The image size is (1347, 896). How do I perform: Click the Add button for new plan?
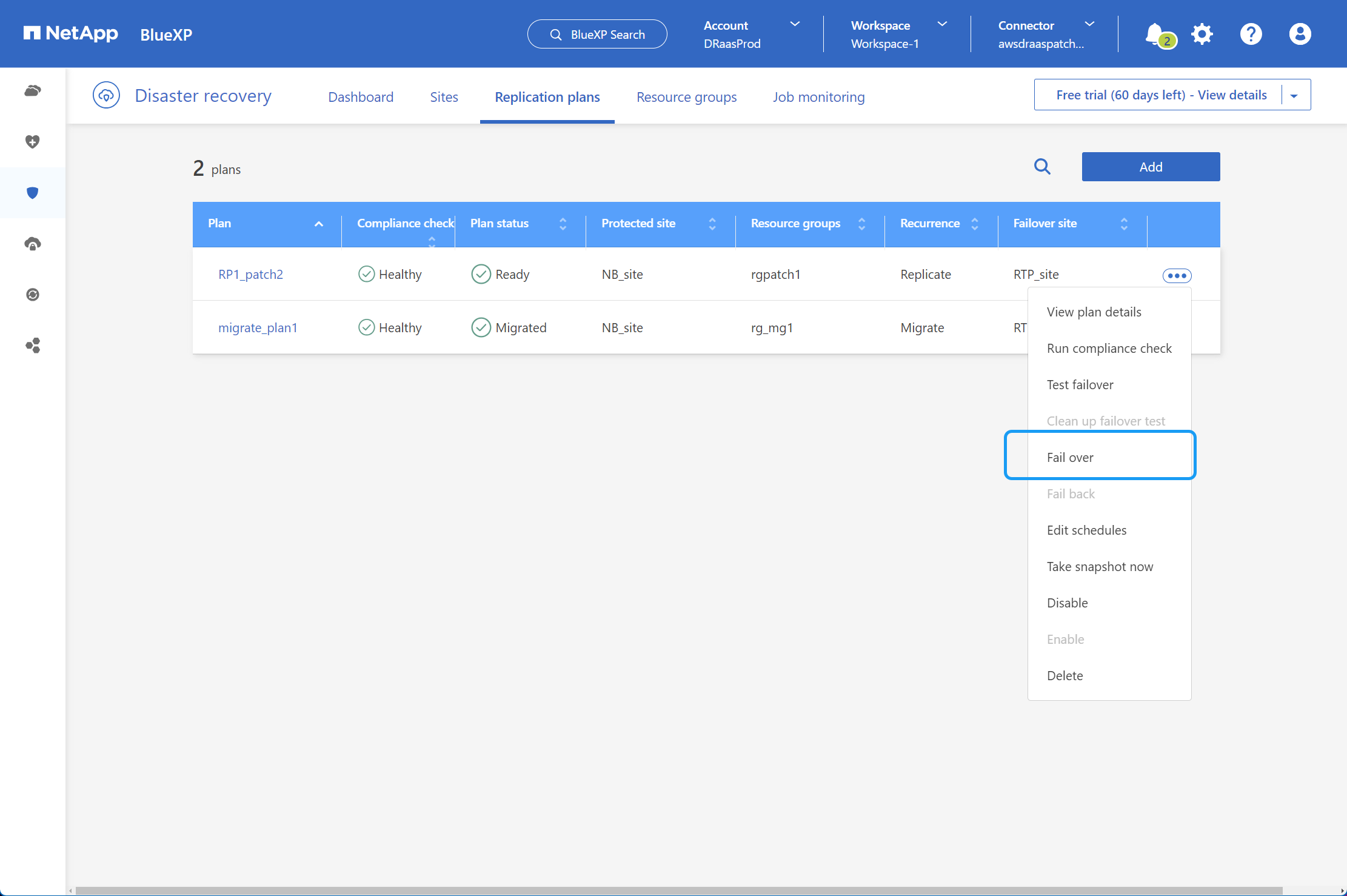[x=1150, y=166]
